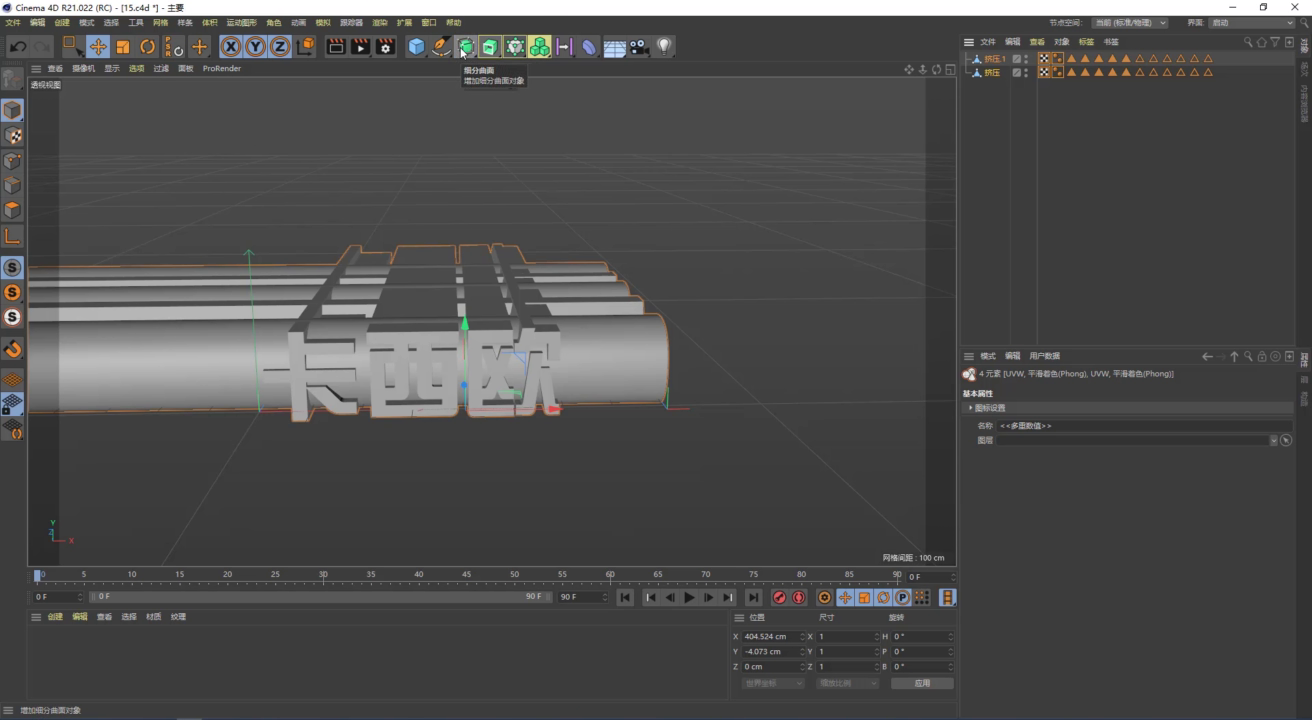The width and height of the screenshot is (1312, 720).
Task: Click the X position input field
Action: click(770, 636)
